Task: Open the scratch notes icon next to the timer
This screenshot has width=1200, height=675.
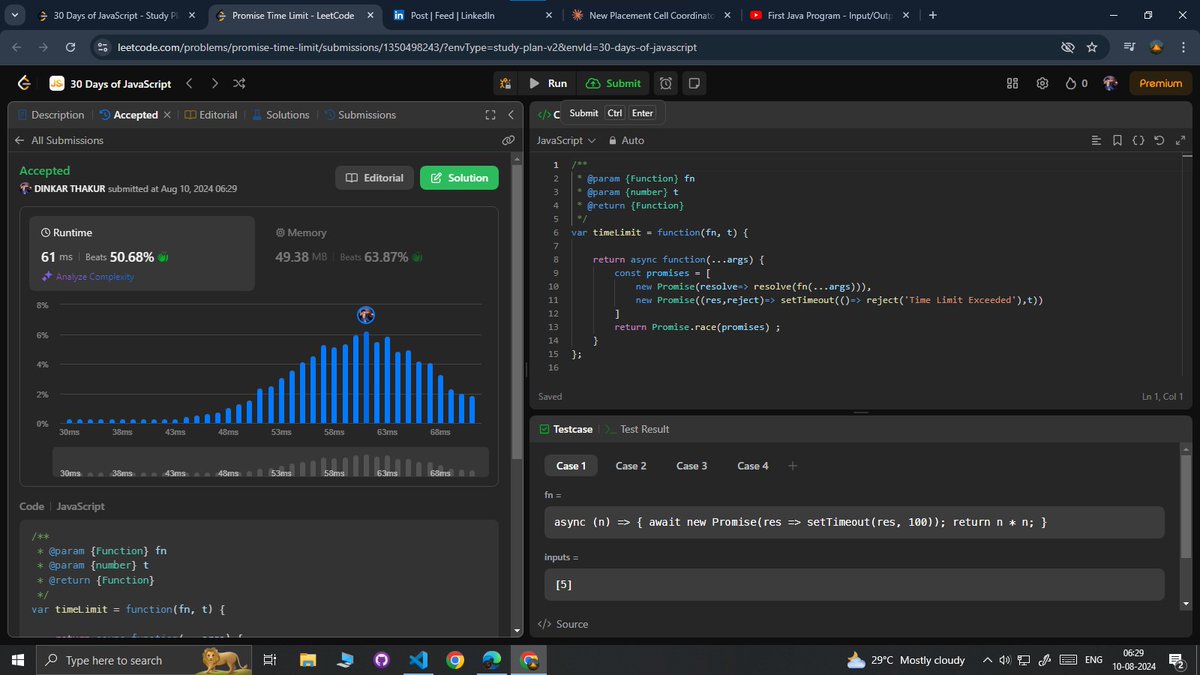Action: [x=694, y=84]
